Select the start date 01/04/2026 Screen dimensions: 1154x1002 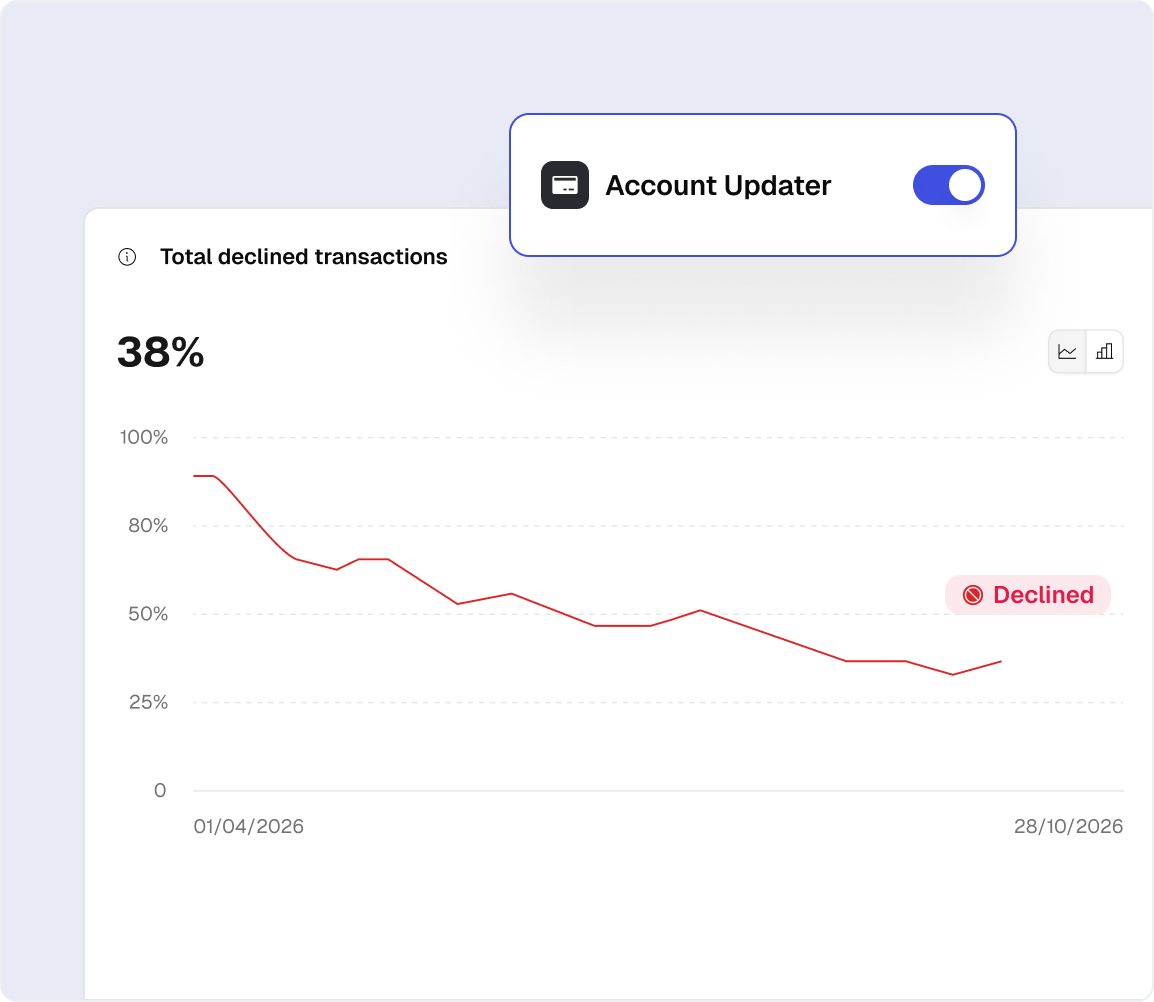coord(249,826)
